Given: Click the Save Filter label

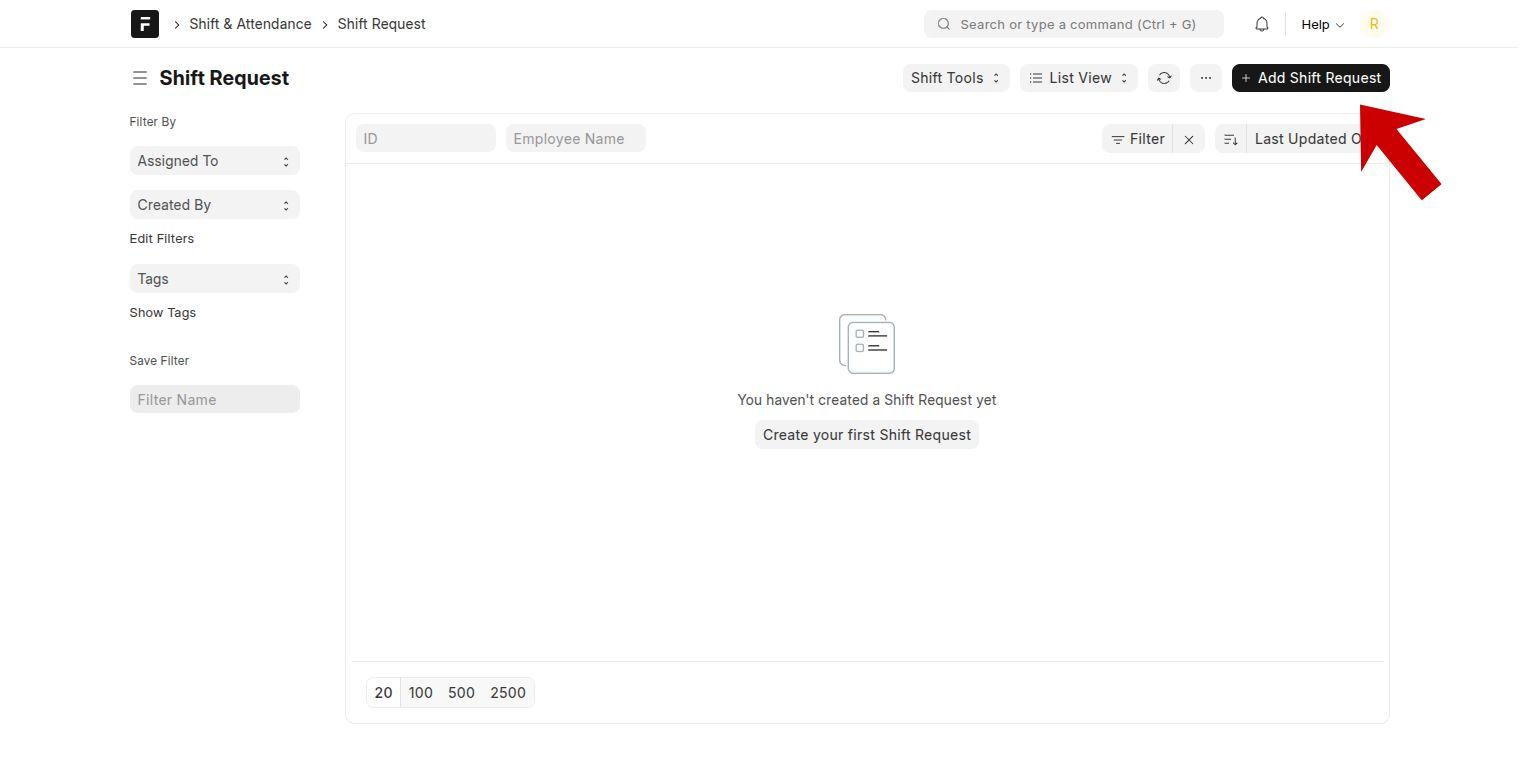Looking at the screenshot, I should (x=159, y=361).
